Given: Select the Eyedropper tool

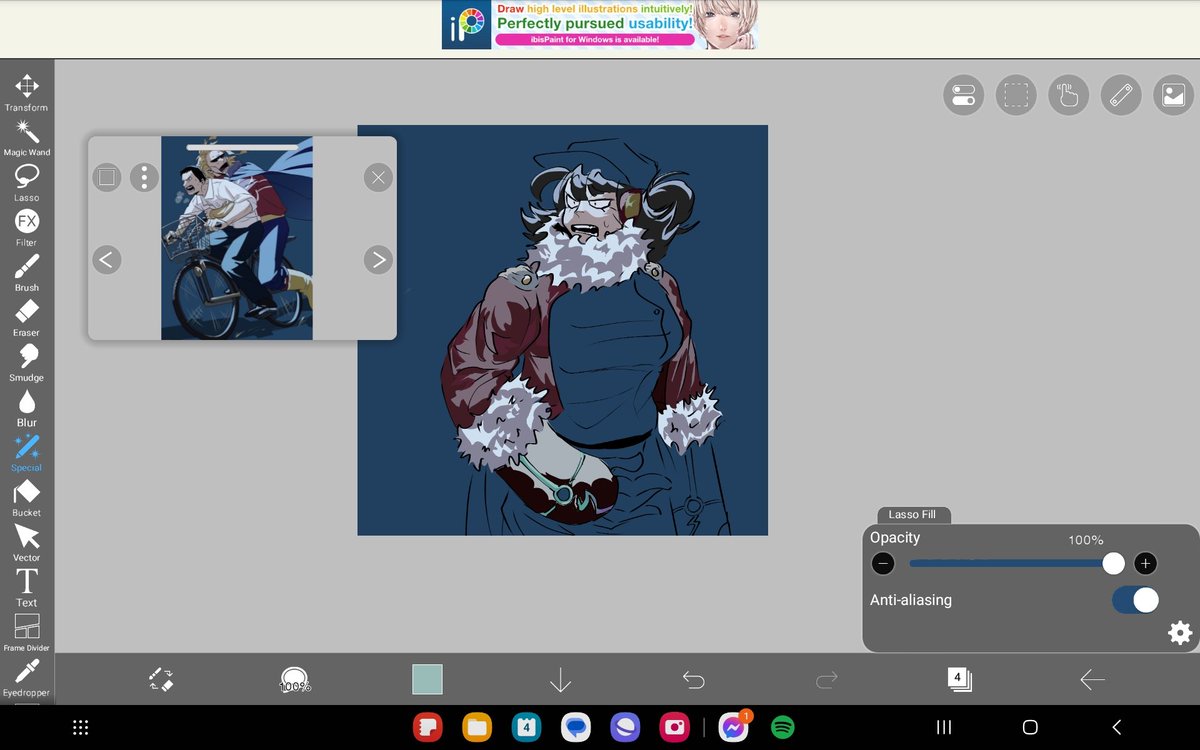Looking at the screenshot, I should 27,678.
